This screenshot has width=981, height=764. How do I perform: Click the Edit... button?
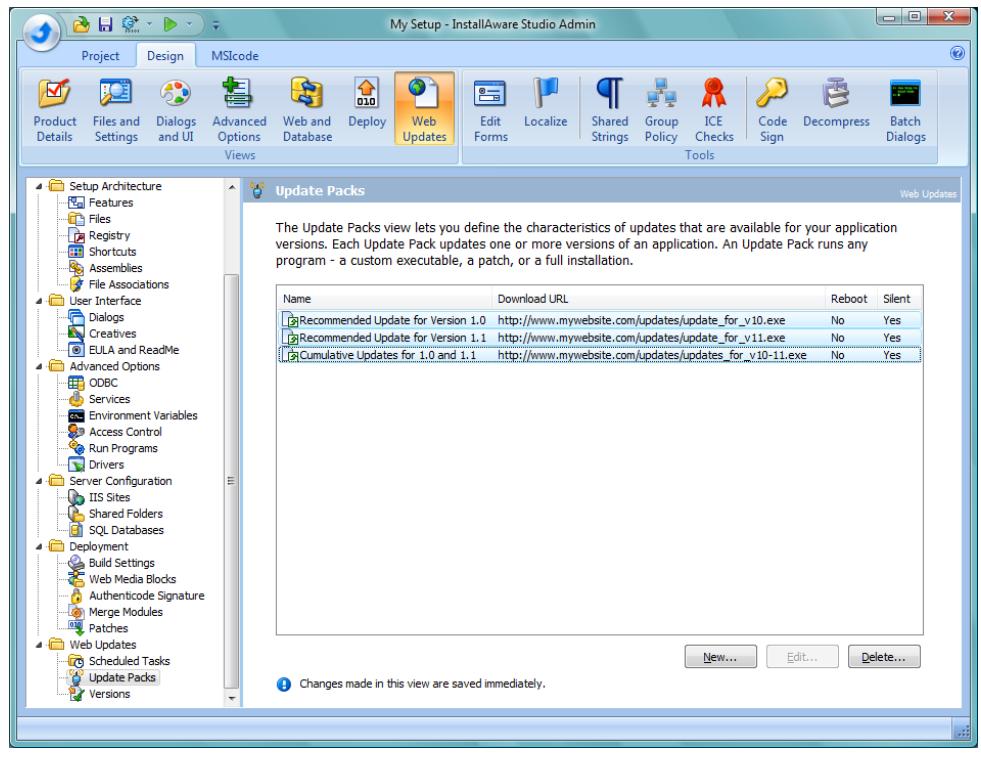(x=802, y=657)
